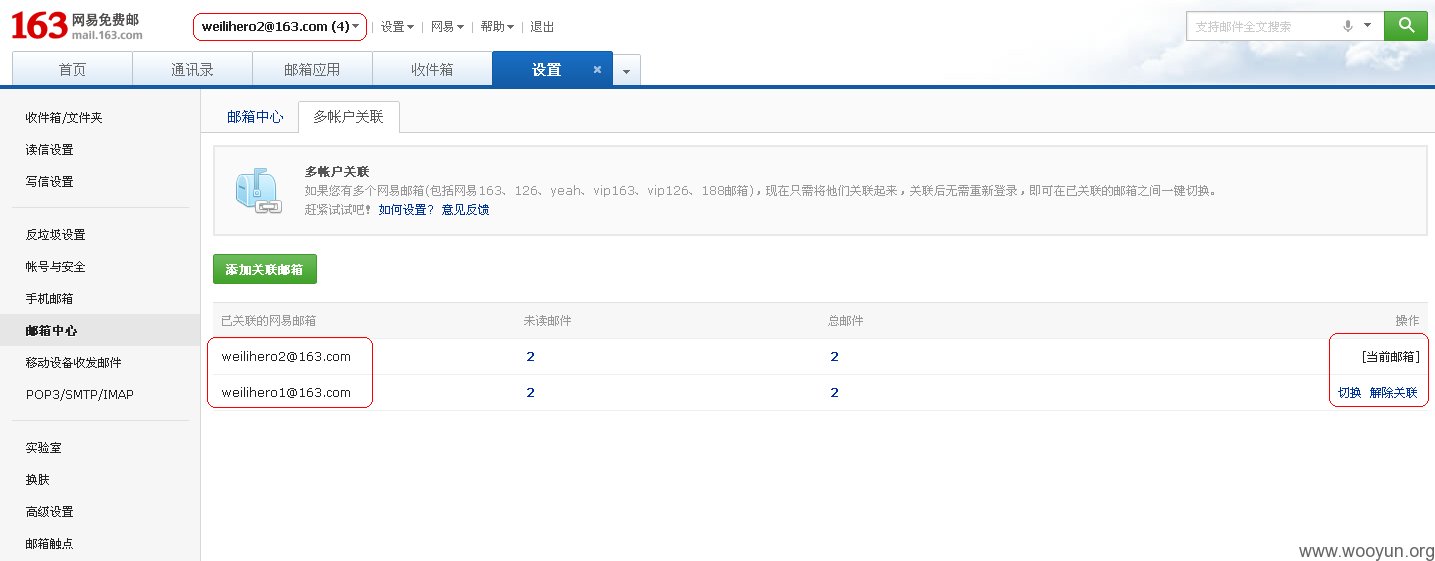Open 反垃圾设置 in sidebar
This screenshot has height=561, width=1435.
(x=55, y=235)
